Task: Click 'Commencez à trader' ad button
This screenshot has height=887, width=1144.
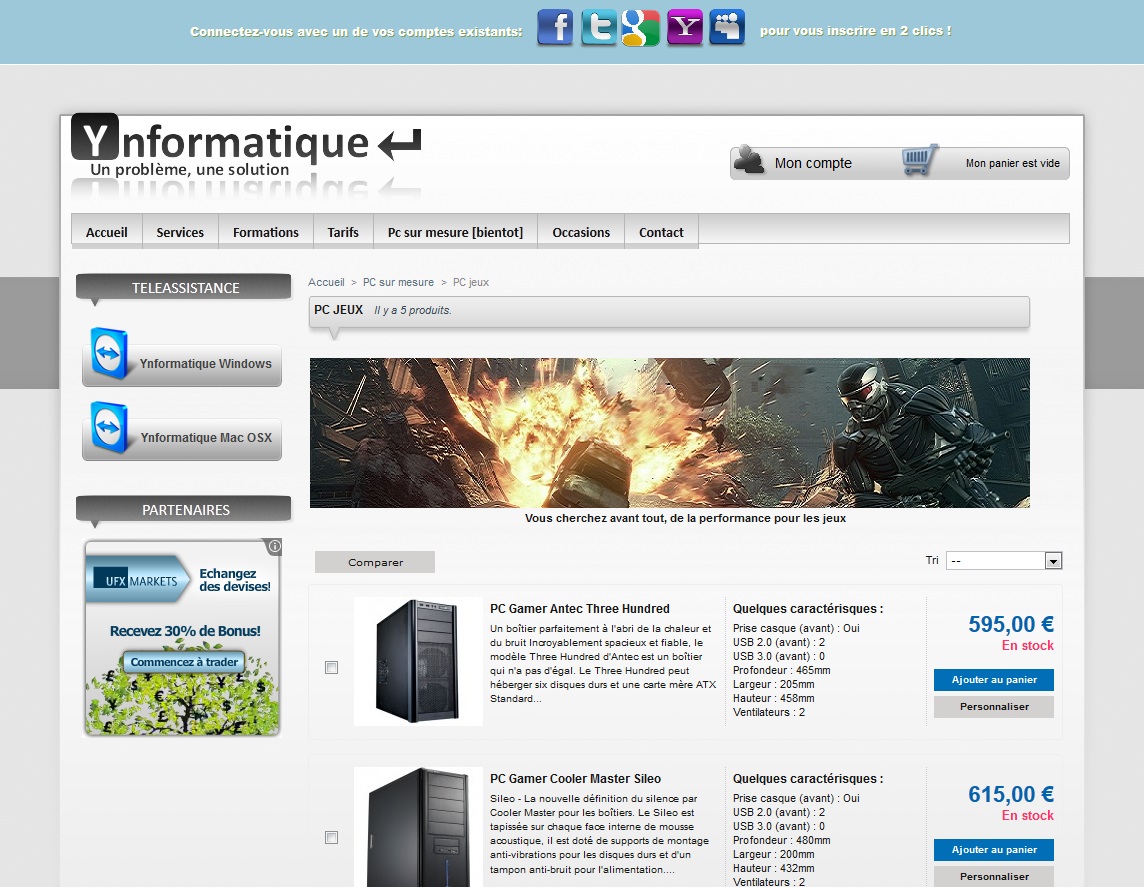Action: point(184,662)
